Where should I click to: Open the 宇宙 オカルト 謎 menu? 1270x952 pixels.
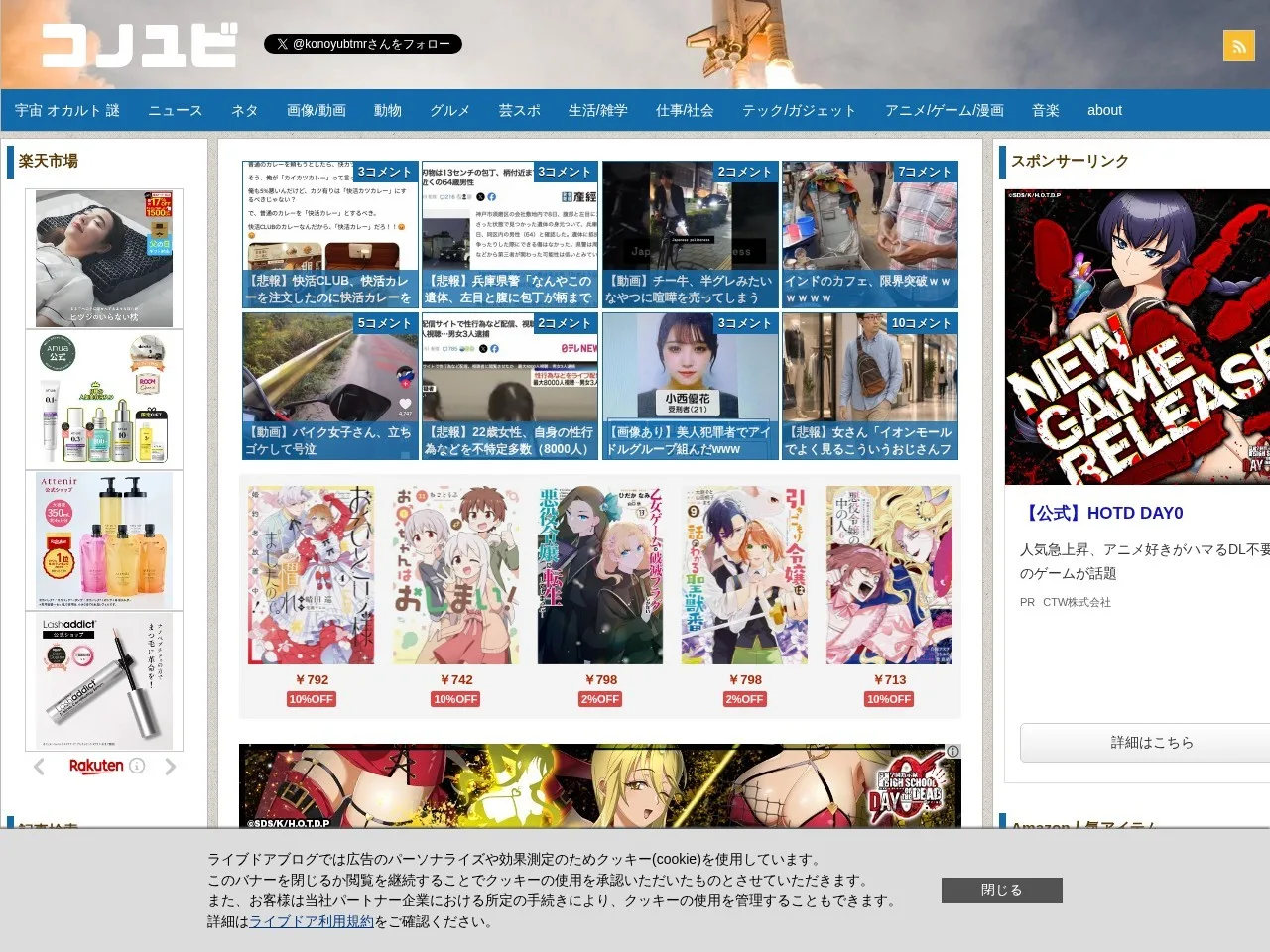click(x=67, y=110)
